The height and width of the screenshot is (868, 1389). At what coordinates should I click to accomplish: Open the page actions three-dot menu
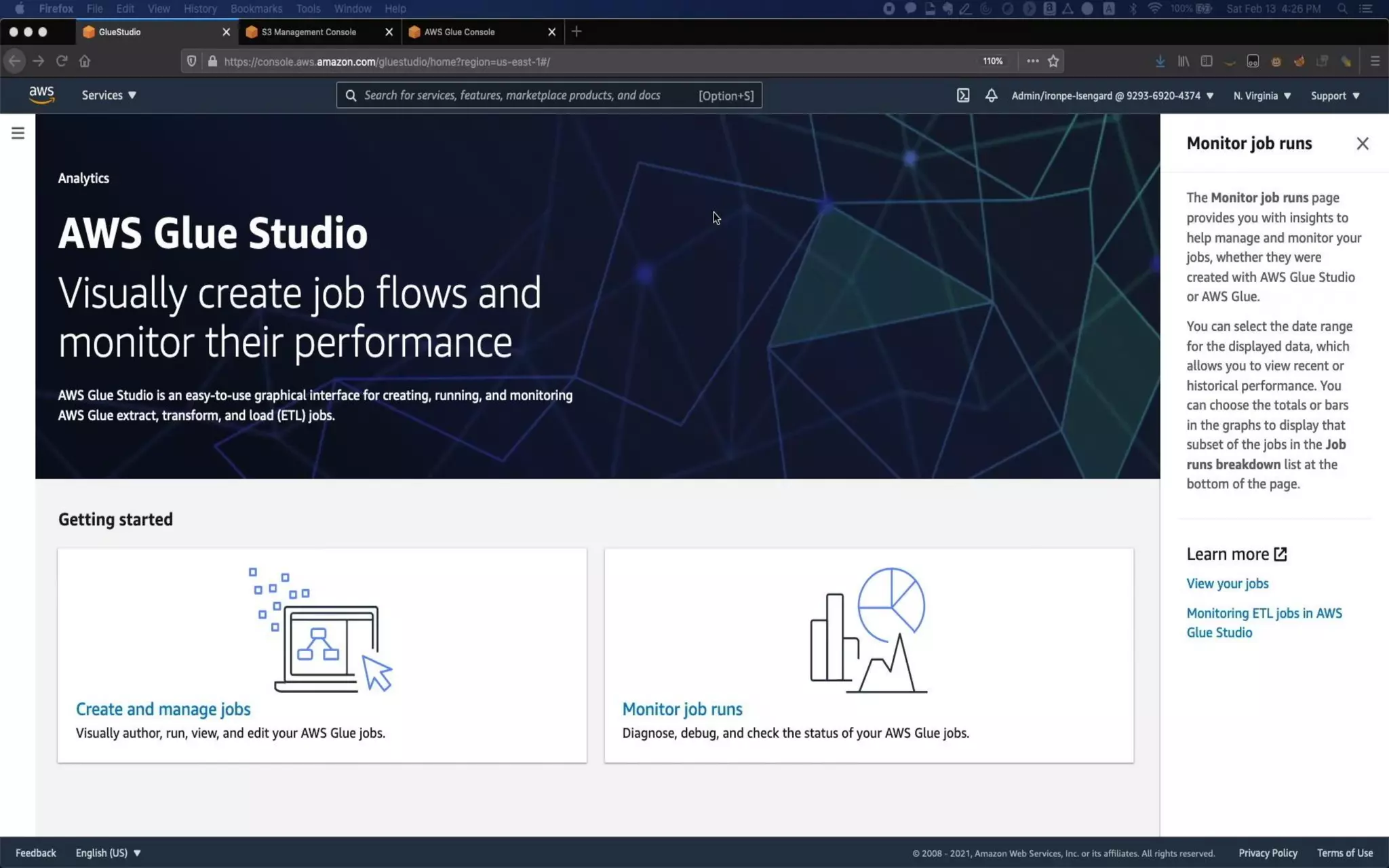[1032, 61]
